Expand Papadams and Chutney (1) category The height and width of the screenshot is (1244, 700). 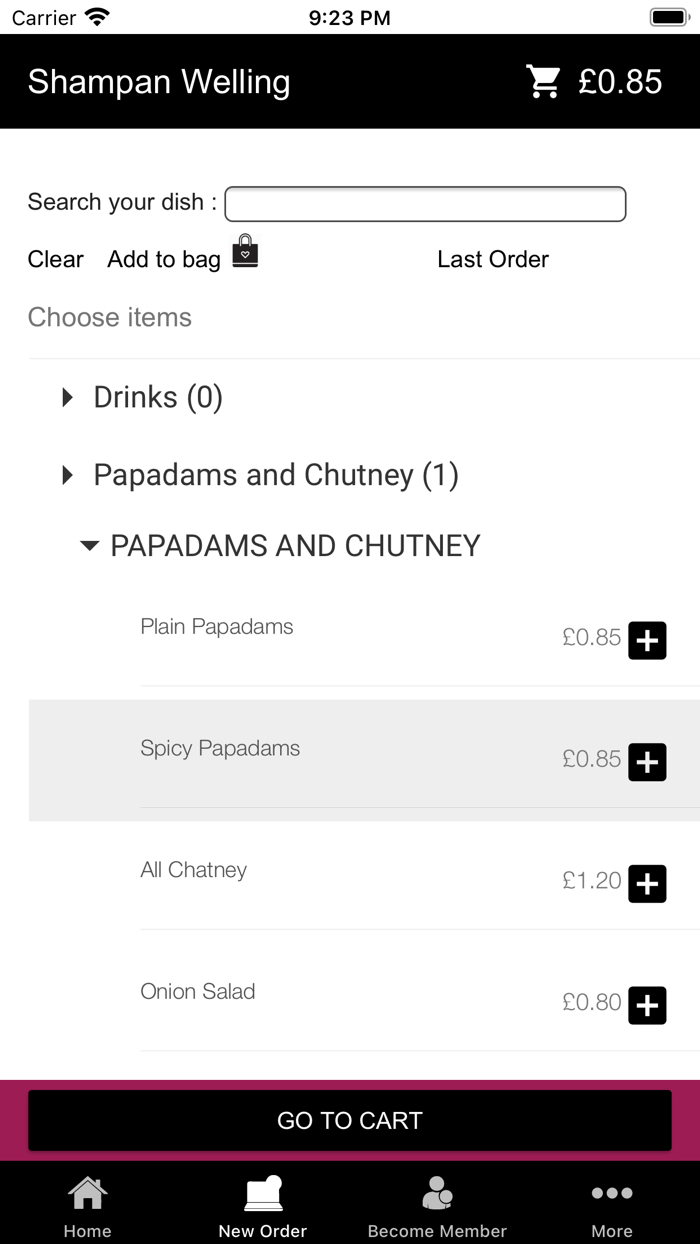coord(68,475)
